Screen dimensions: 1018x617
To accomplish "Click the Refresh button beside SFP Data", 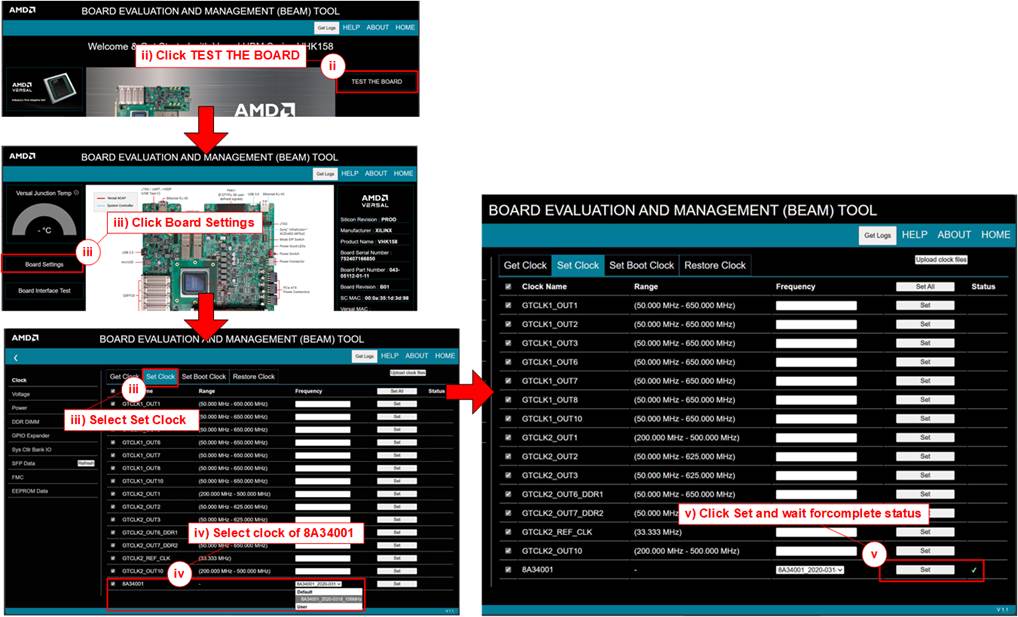I will (x=86, y=463).
